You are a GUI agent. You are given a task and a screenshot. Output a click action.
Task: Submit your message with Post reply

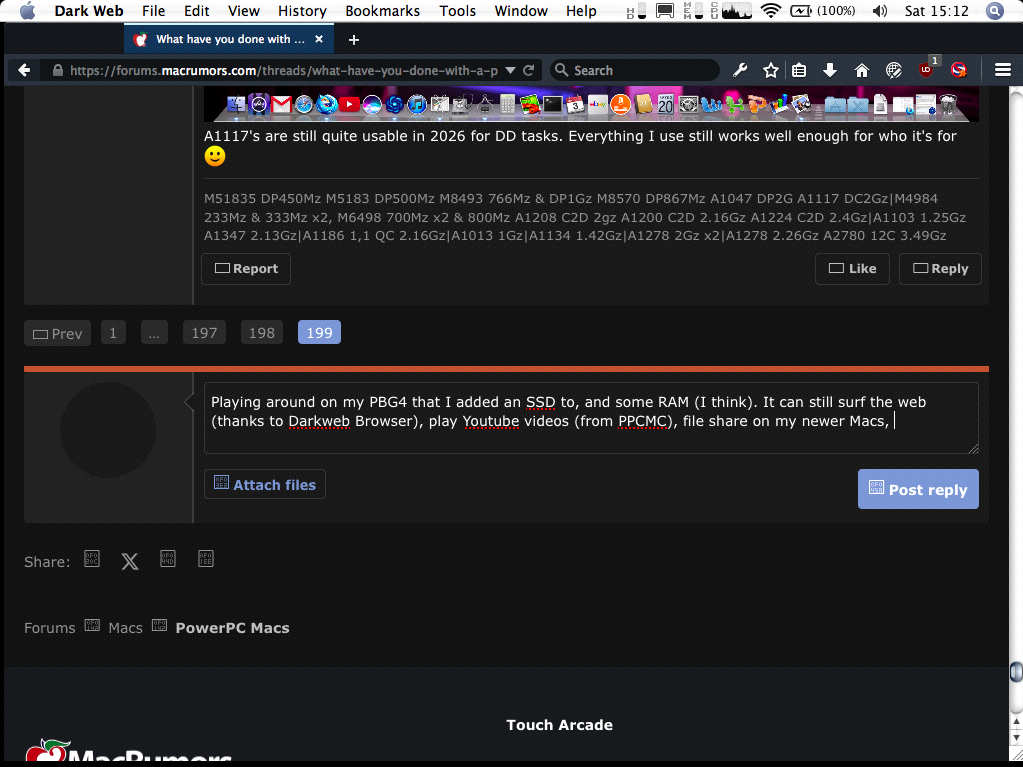[x=917, y=489]
